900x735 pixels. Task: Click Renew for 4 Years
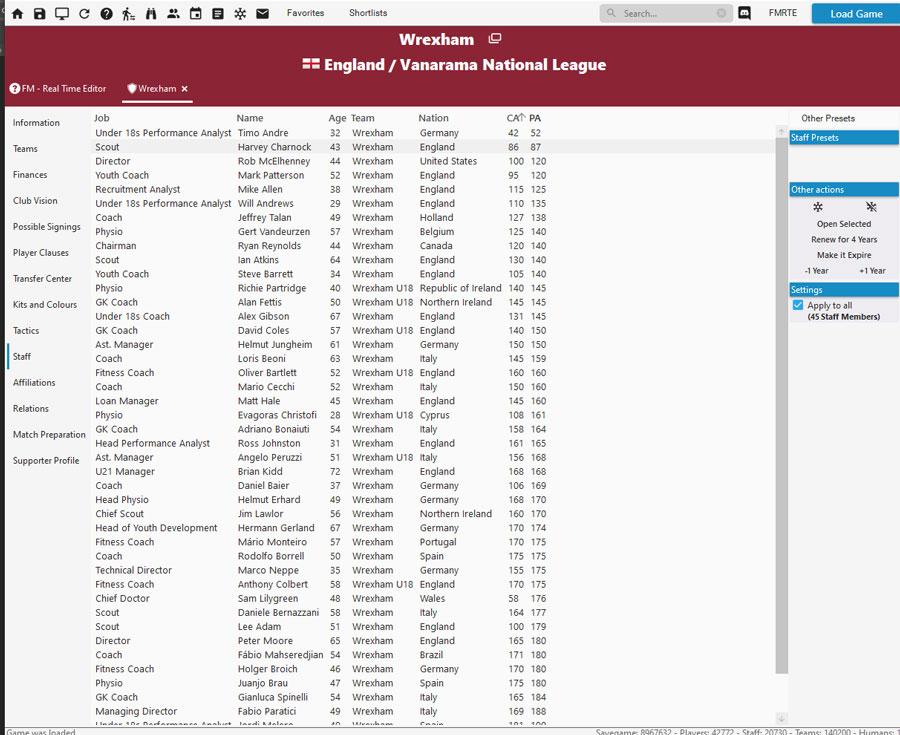[x=844, y=239]
